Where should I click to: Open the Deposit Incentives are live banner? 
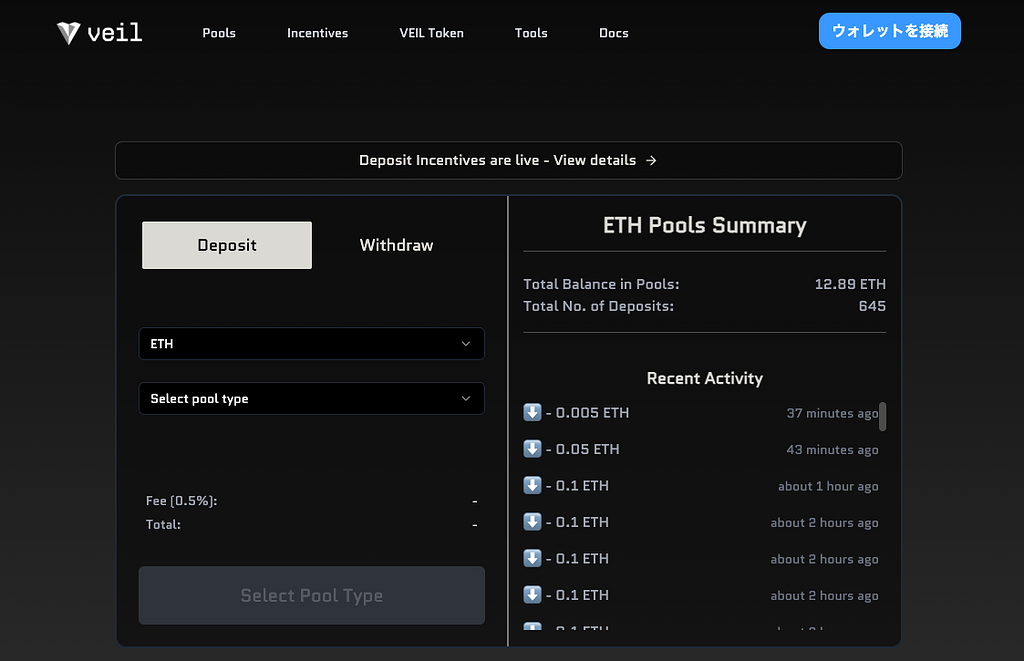[508, 160]
